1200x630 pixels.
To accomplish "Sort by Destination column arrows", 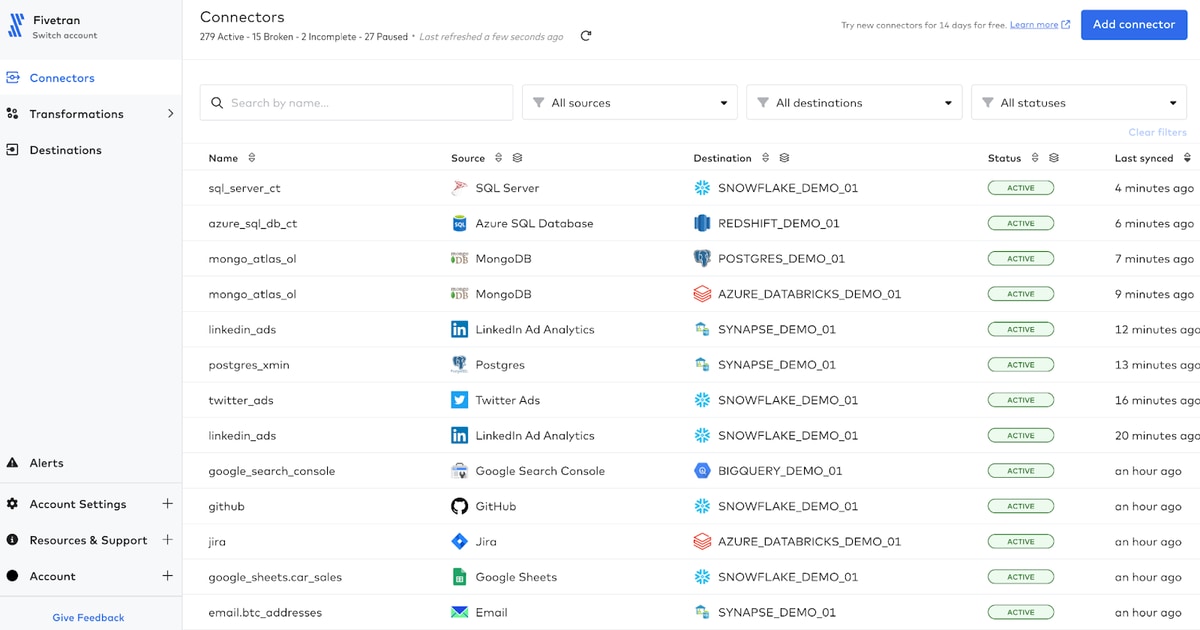I will pos(765,158).
